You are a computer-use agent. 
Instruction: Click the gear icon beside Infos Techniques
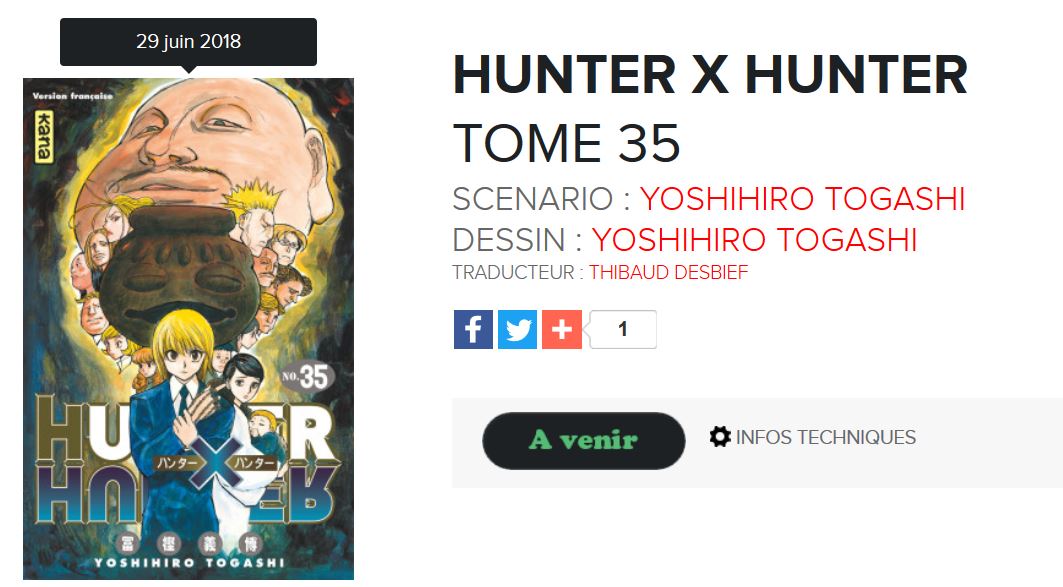pos(720,437)
